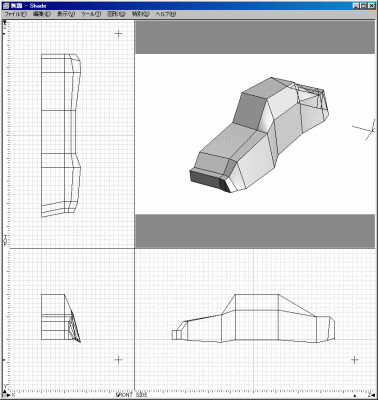
Task: Click the 3D cursor cross in front view
Action: (x=118, y=360)
